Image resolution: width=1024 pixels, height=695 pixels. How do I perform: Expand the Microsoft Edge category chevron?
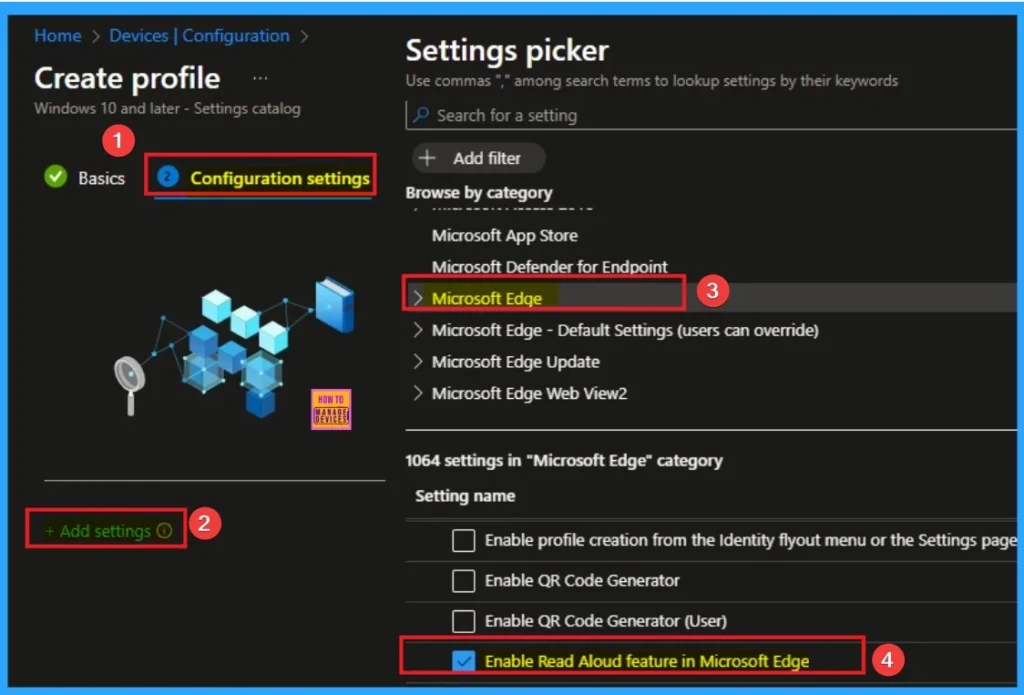click(x=418, y=299)
